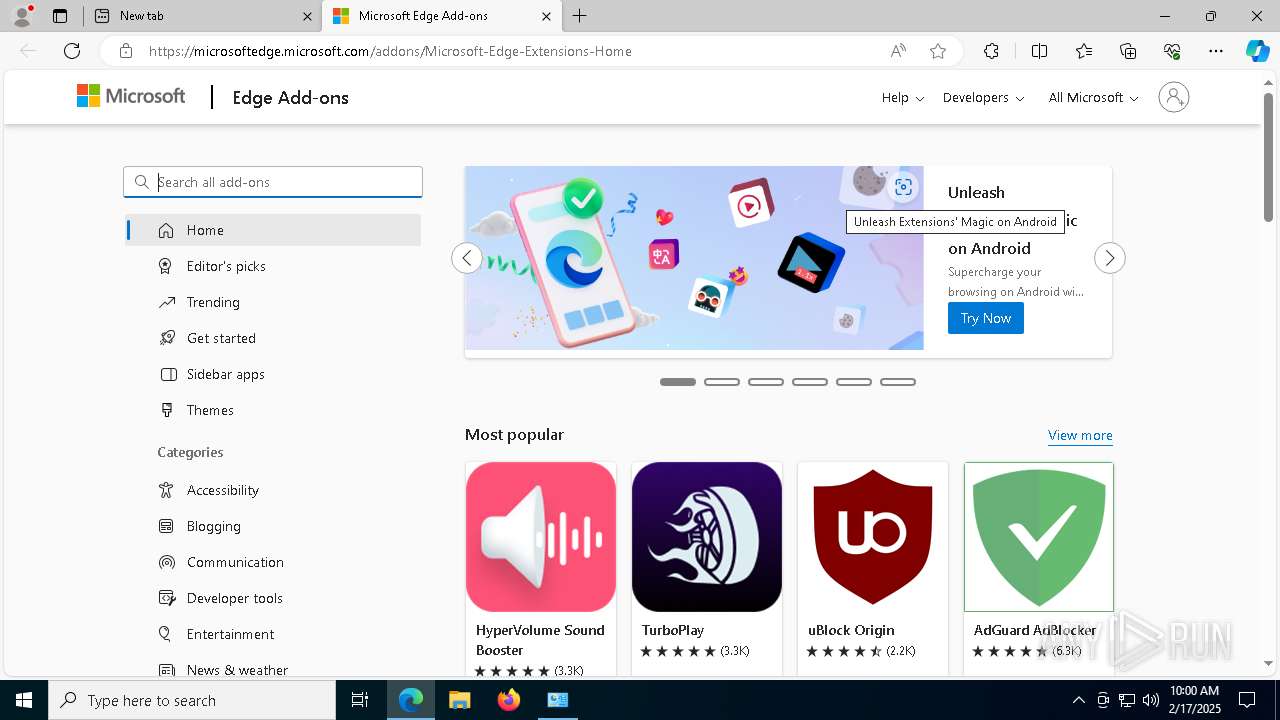Open the Windows Start menu
Image resolution: width=1280 pixels, height=720 pixels.
(x=24, y=700)
